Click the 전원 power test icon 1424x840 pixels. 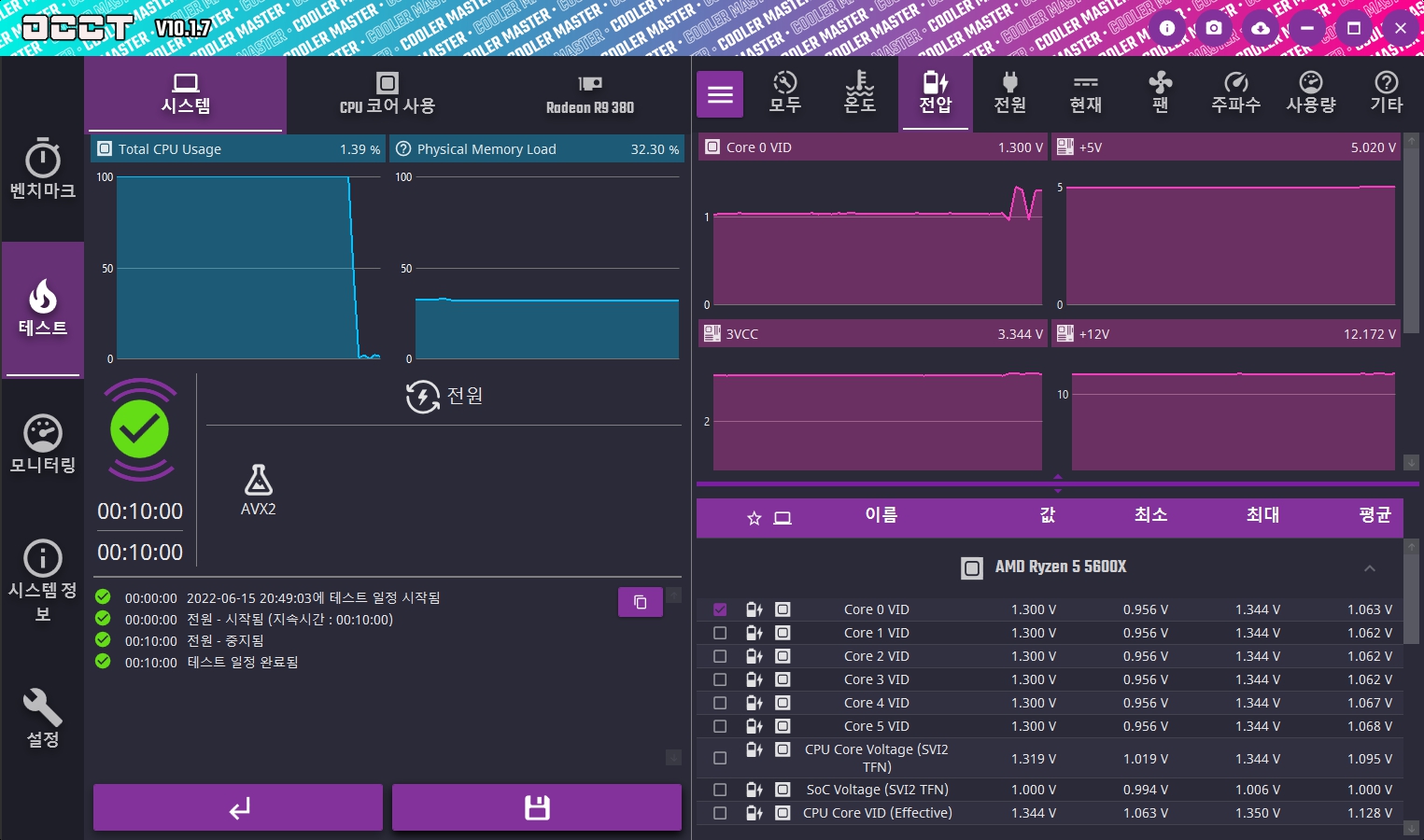(423, 397)
